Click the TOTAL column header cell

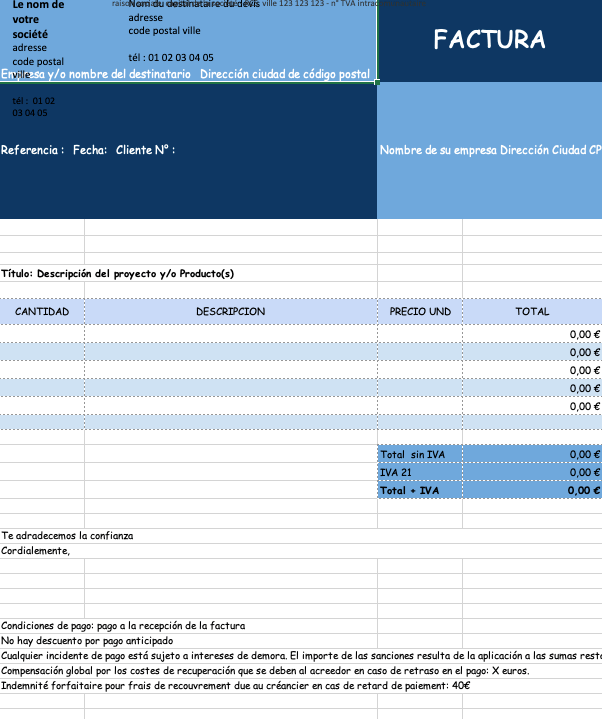532,312
